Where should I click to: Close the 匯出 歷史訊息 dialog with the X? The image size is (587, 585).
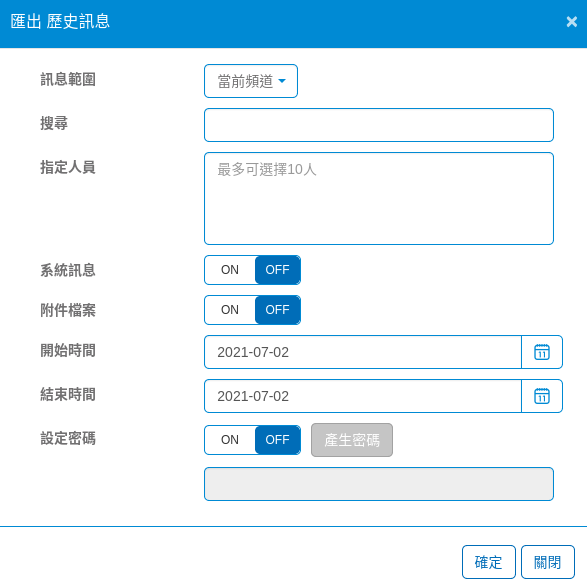(x=572, y=22)
